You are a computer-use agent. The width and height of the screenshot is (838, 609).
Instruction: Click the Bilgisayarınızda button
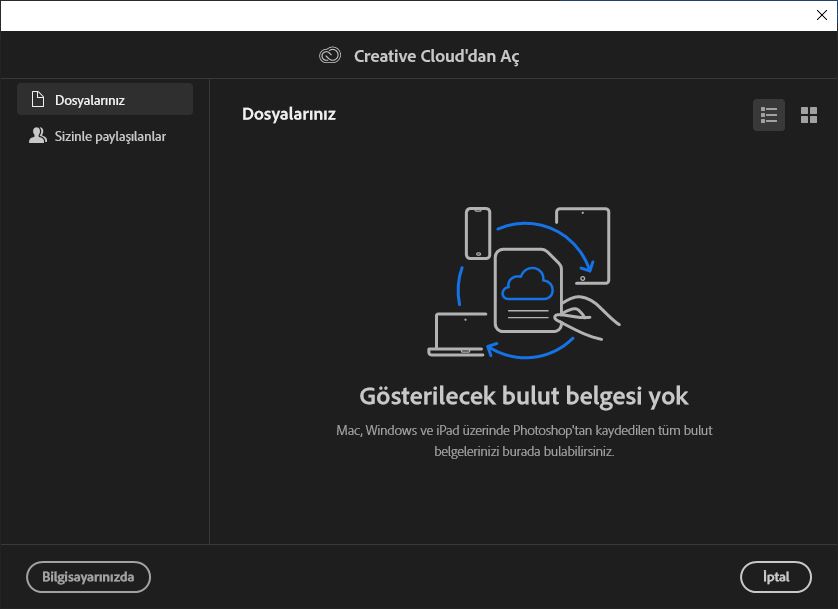88,577
